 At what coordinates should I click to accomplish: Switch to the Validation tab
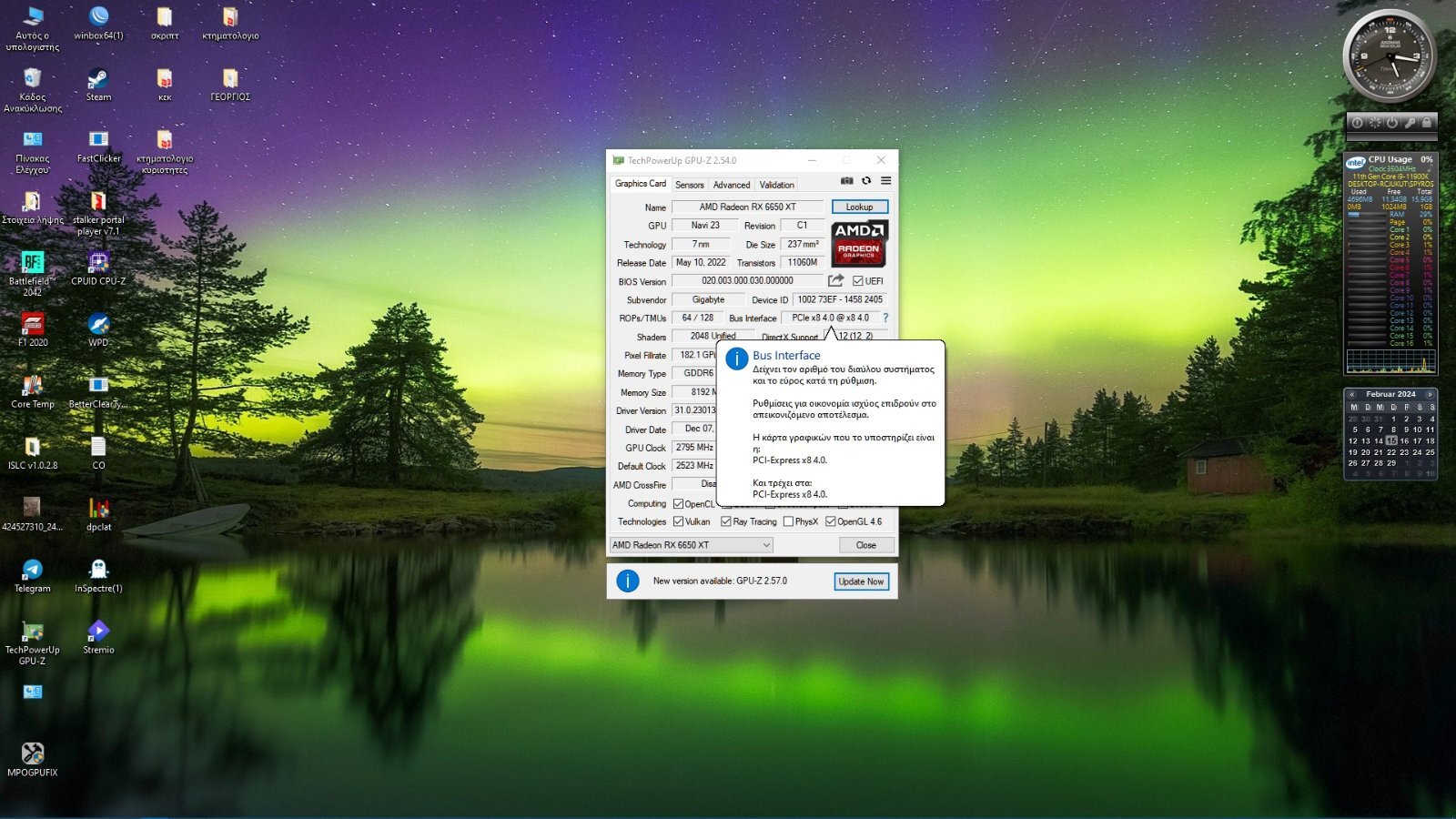pyautogui.click(x=776, y=185)
